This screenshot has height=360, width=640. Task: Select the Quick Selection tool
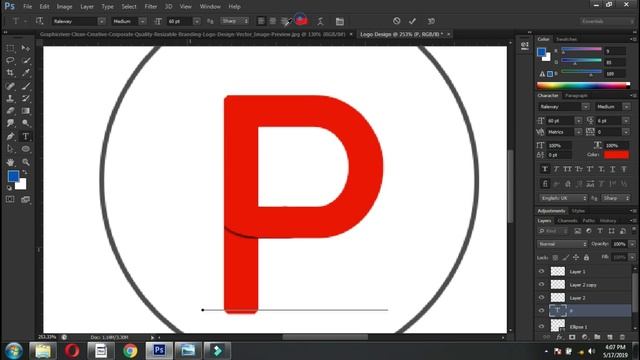click(26, 60)
